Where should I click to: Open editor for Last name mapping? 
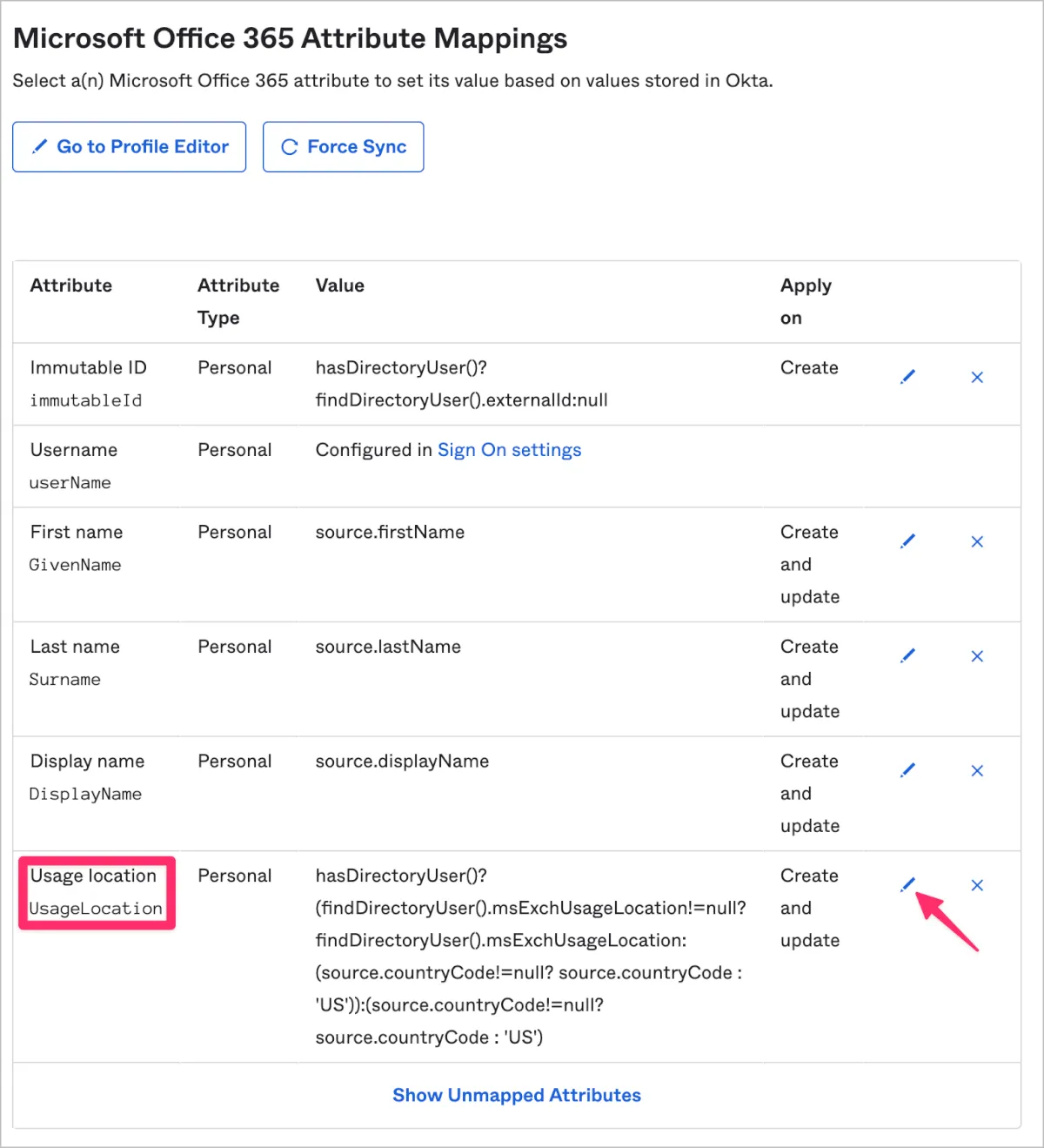(x=907, y=655)
